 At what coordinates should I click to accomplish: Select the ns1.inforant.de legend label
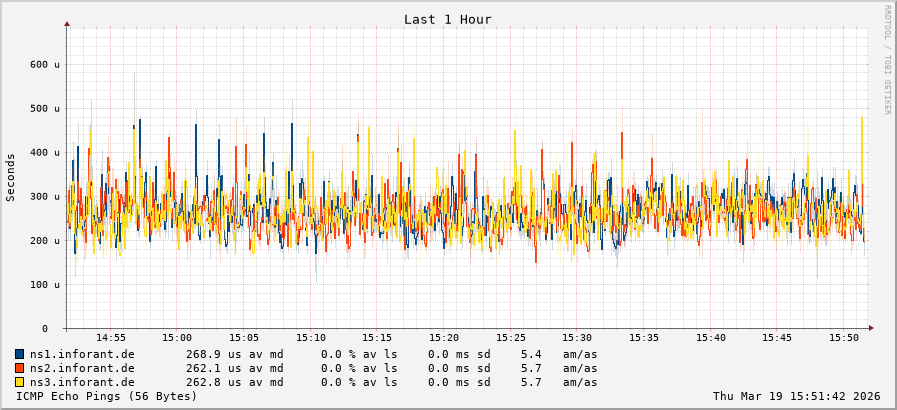82,354
